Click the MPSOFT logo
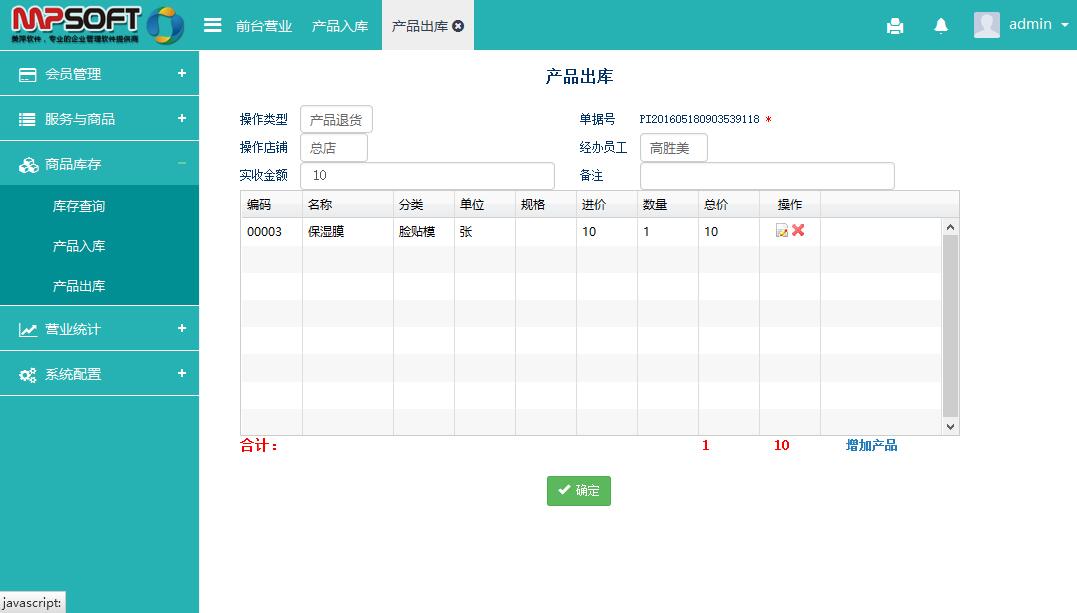This screenshot has height=613, width=1077. coord(97,25)
